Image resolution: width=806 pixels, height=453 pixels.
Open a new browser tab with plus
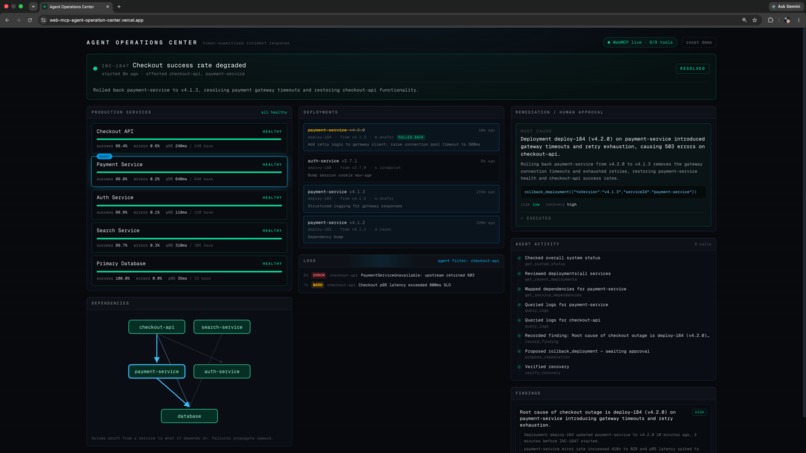[x=119, y=7]
